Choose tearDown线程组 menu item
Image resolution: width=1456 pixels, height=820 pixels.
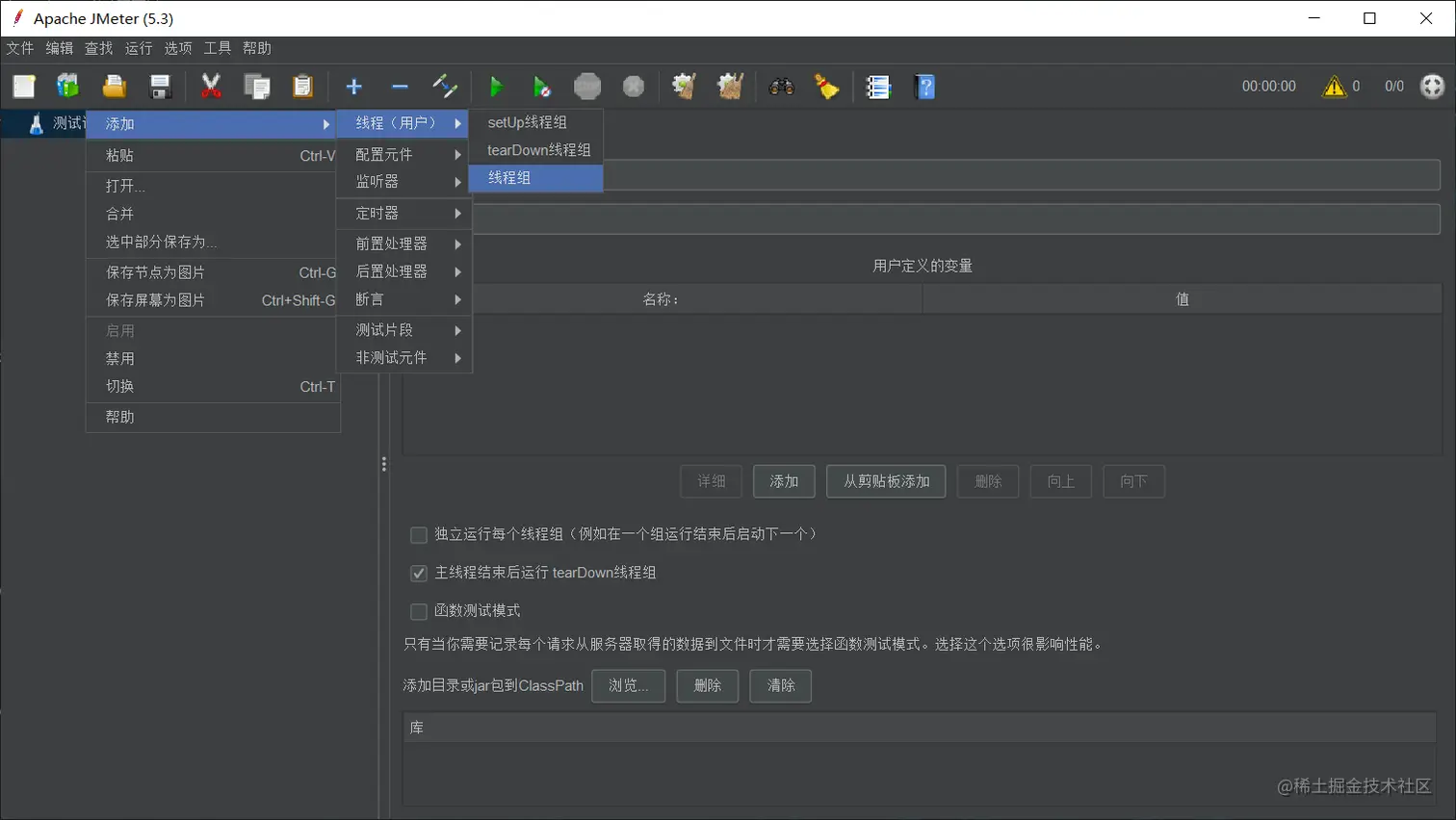tap(536, 150)
